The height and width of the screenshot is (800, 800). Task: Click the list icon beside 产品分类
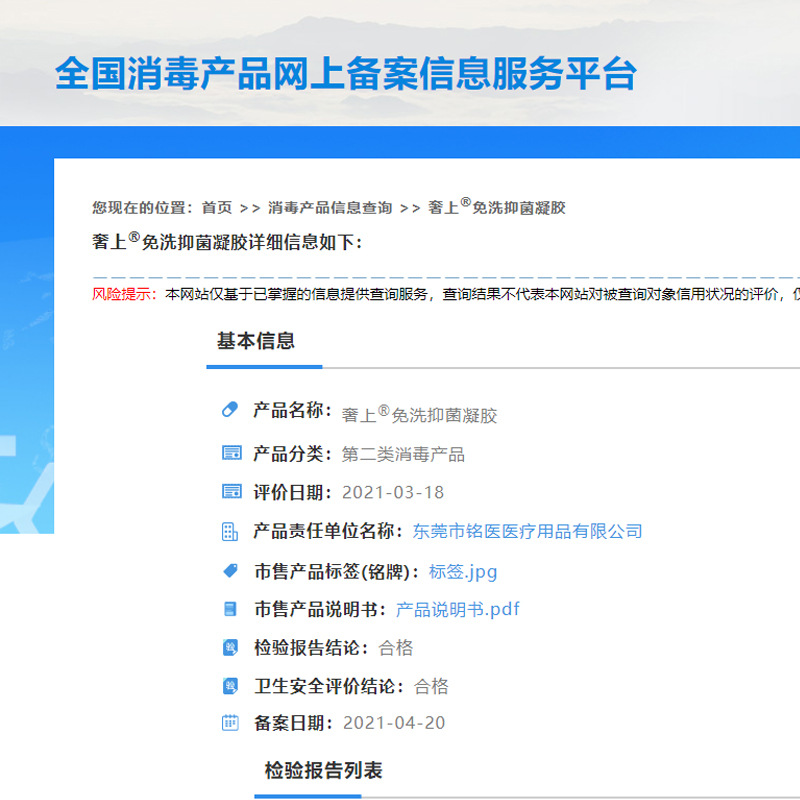click(230, 454)
